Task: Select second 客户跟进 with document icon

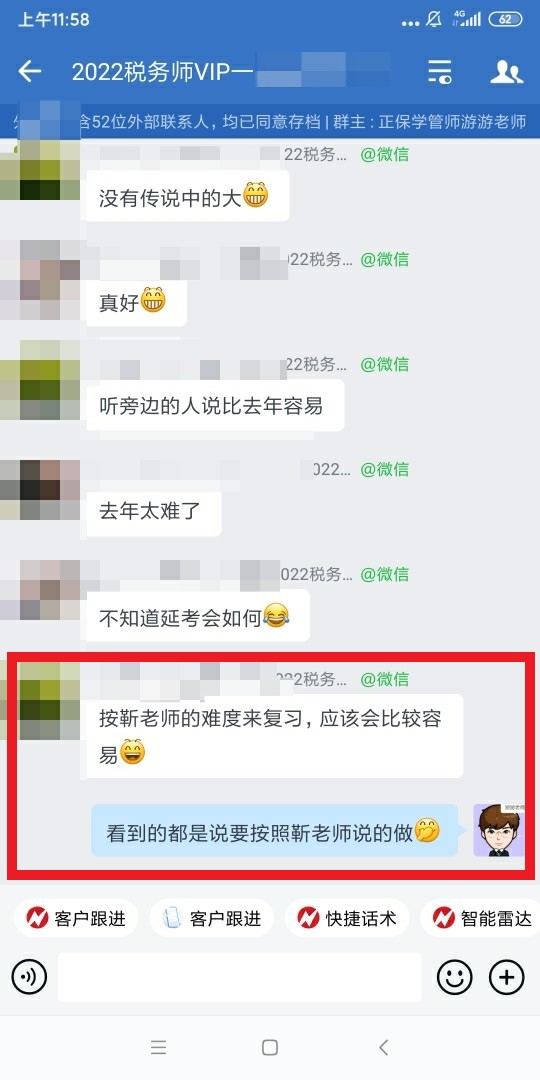Action: 211,918
